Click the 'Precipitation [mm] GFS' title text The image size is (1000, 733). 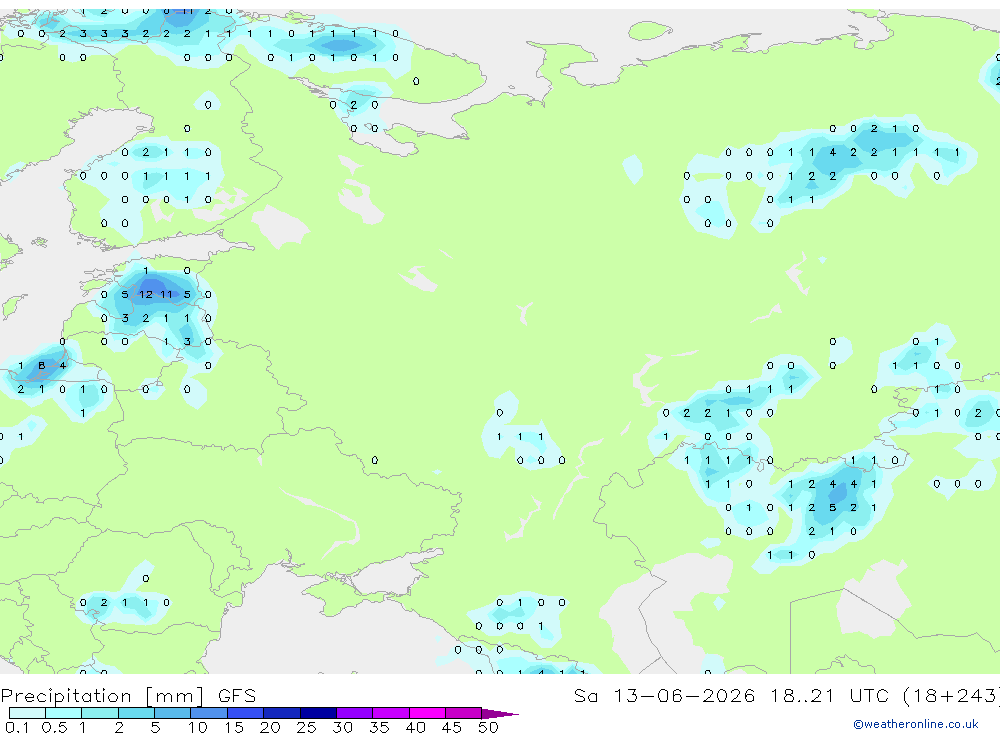[x=128, y=696]
